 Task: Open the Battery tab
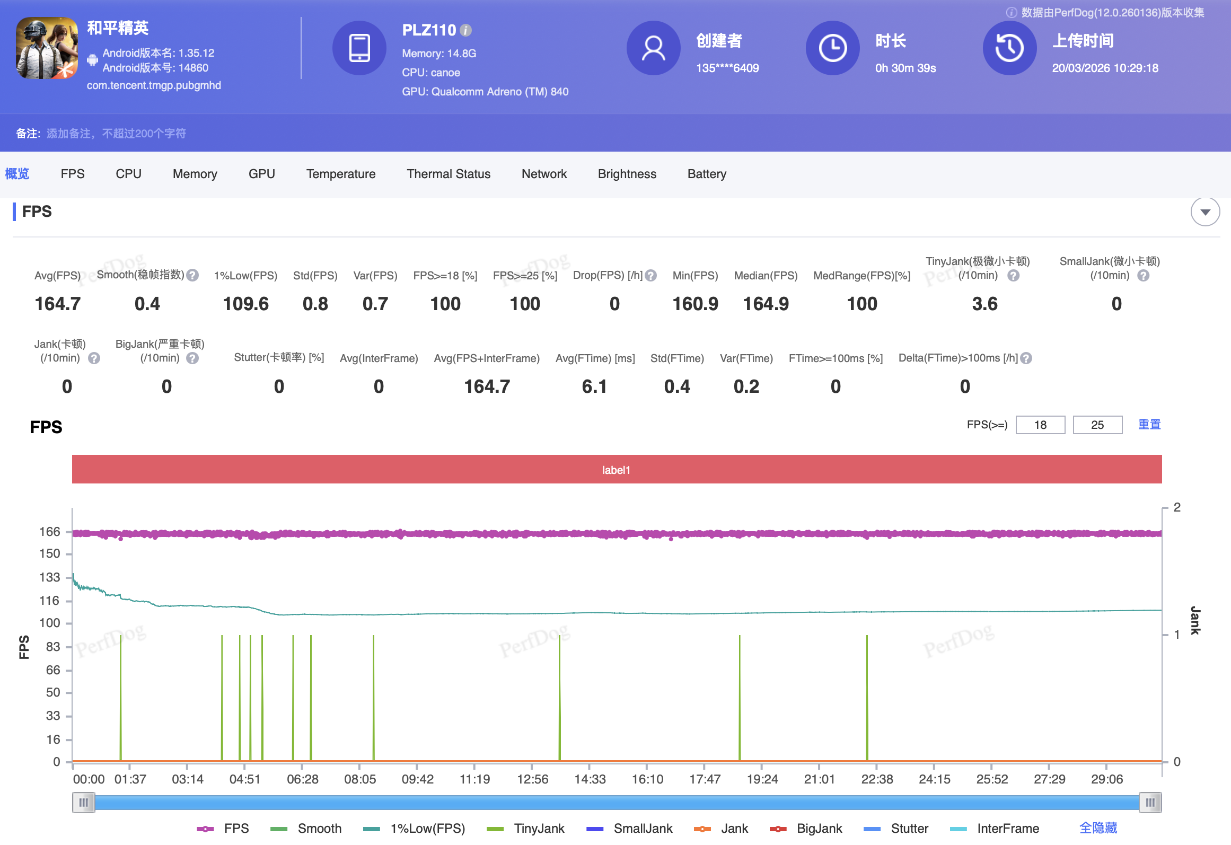coord(707,174)
